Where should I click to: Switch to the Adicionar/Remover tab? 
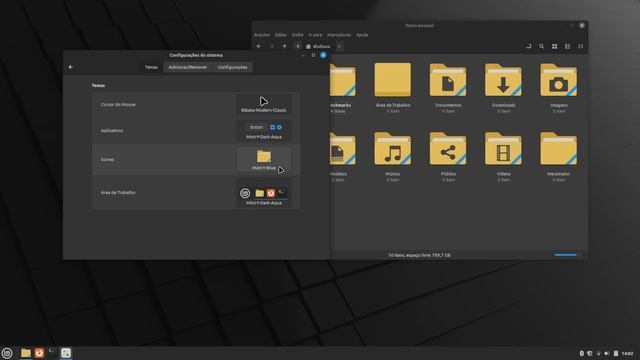coord(188,67)
